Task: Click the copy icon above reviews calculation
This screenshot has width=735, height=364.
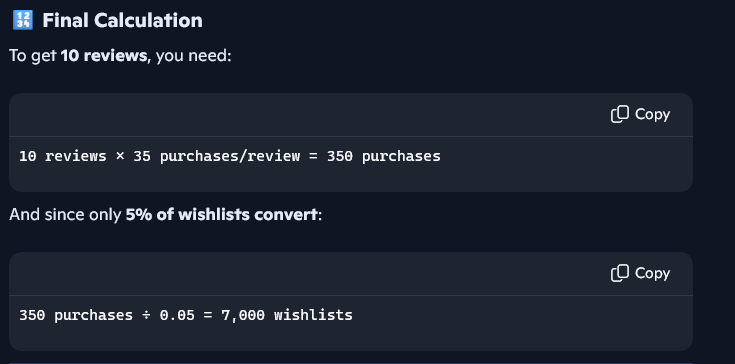Action: pos(620,114)
